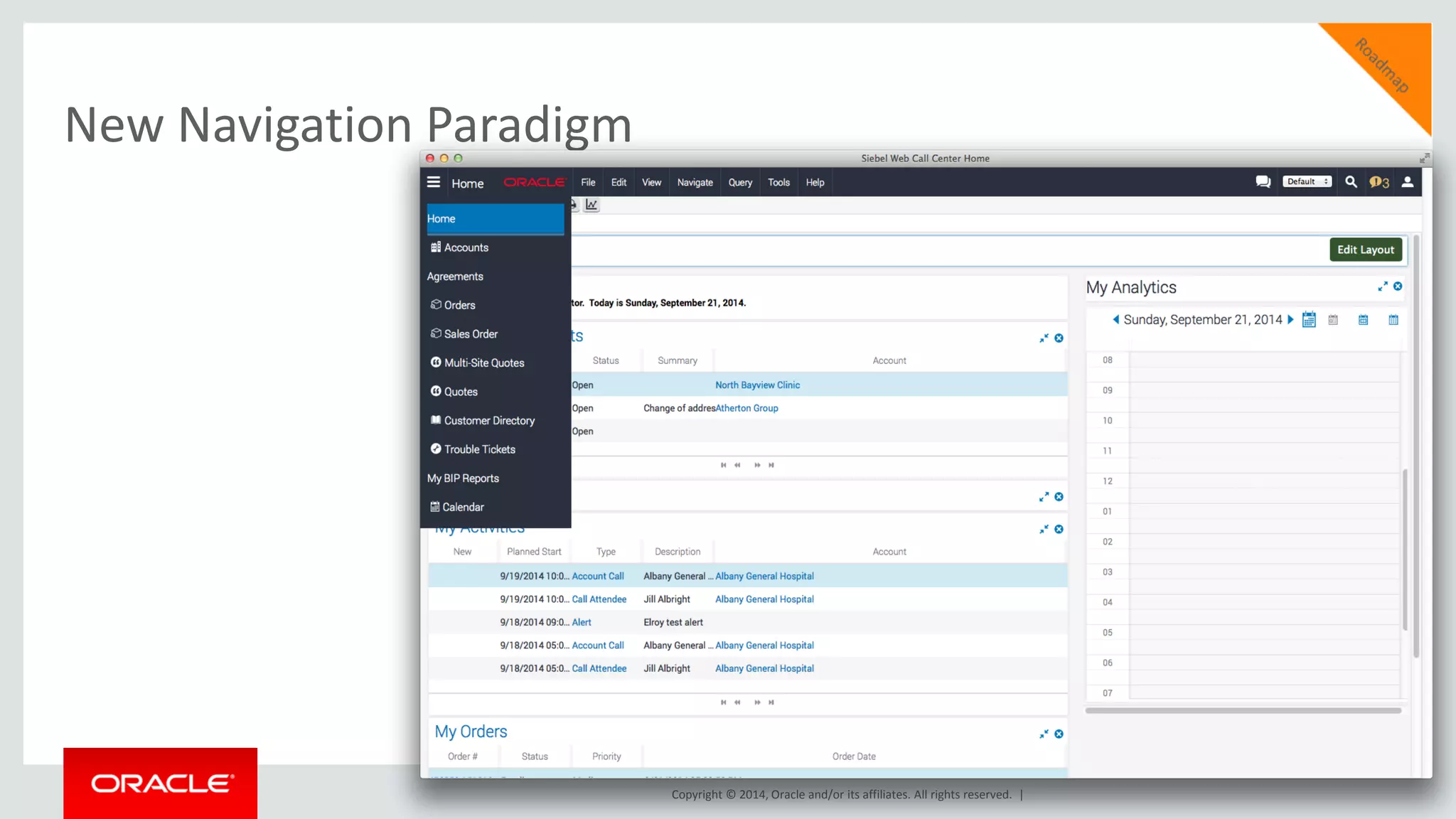
Task: Open first Account Call activity link
Action: 598,577
